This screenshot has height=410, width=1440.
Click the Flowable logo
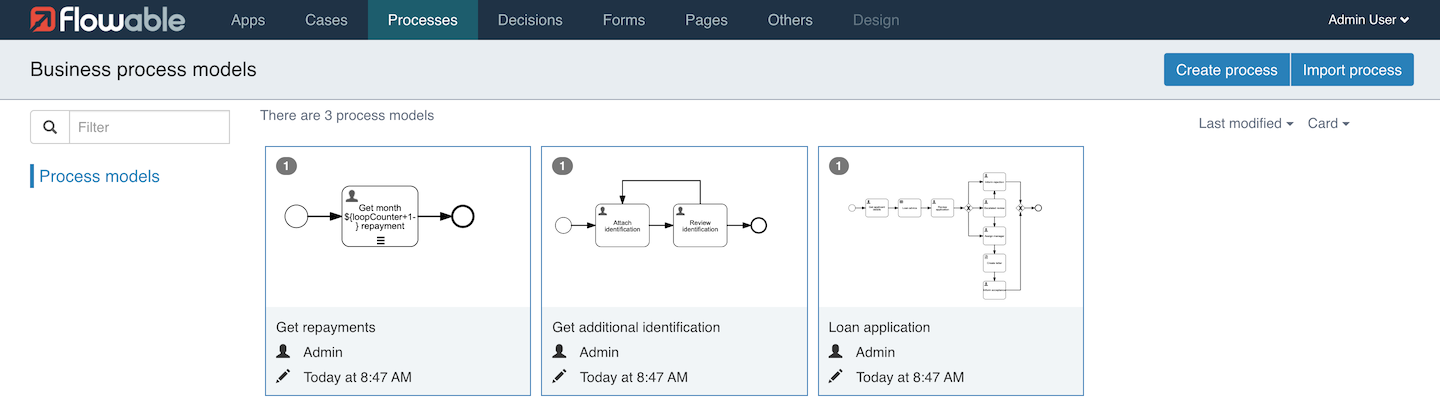[107, 19]
